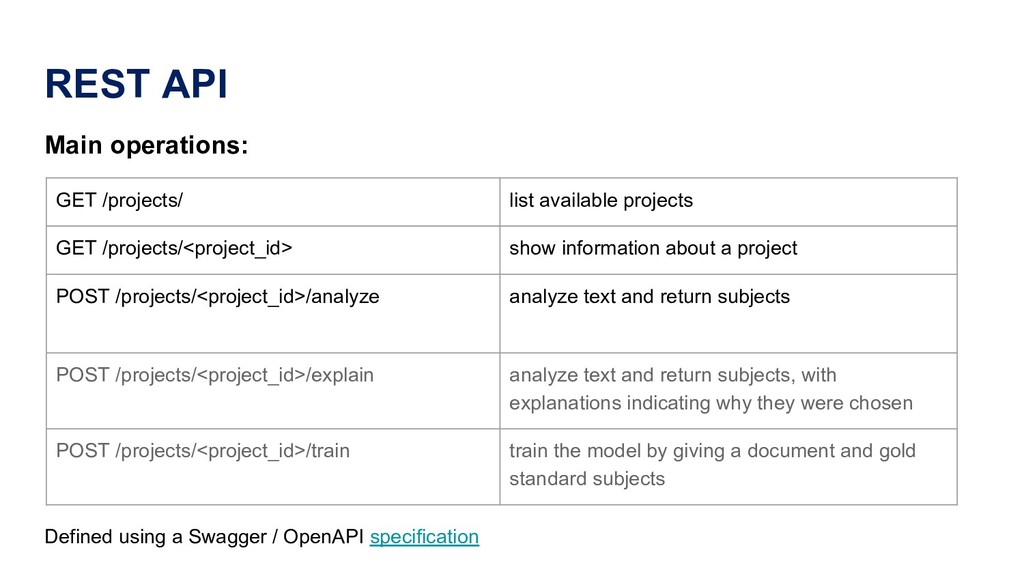1024x576 pixels.
Task: Select the POST explain endpoint cell
Action: (215, 376)
